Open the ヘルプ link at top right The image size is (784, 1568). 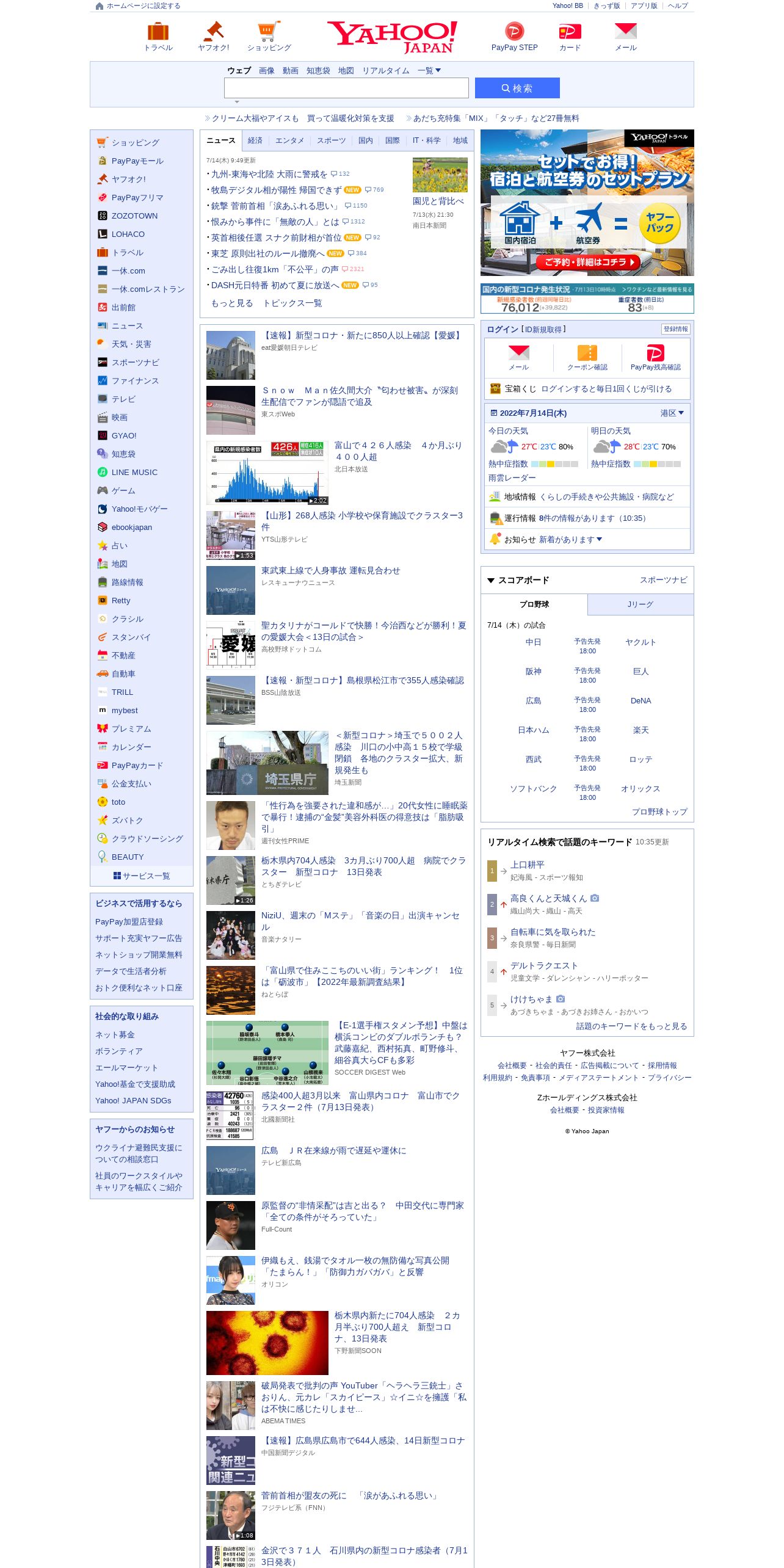pos(678,6)
